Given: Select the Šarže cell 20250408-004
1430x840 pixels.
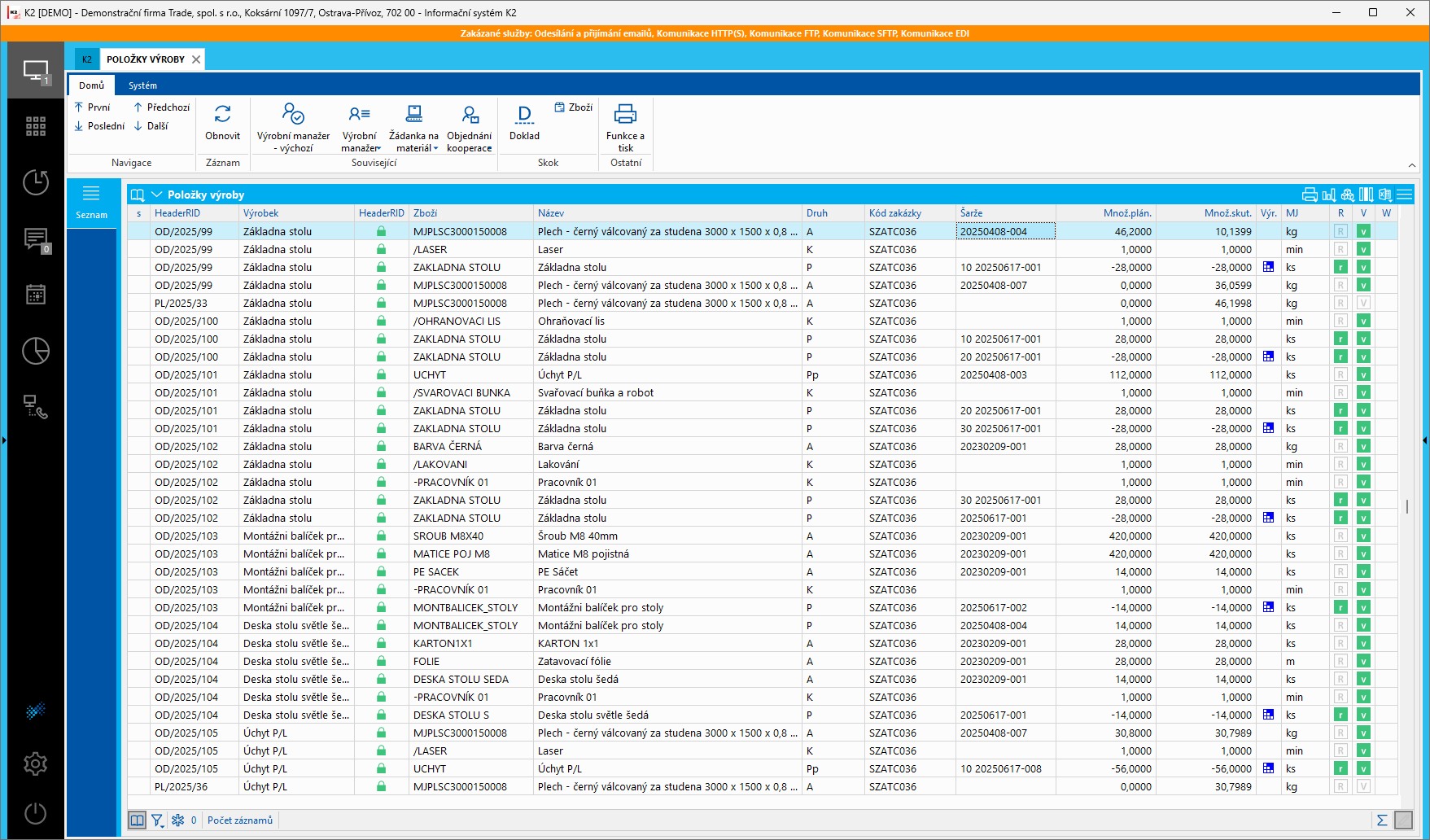Looking at the screenshot, I should click(1005, 231).
